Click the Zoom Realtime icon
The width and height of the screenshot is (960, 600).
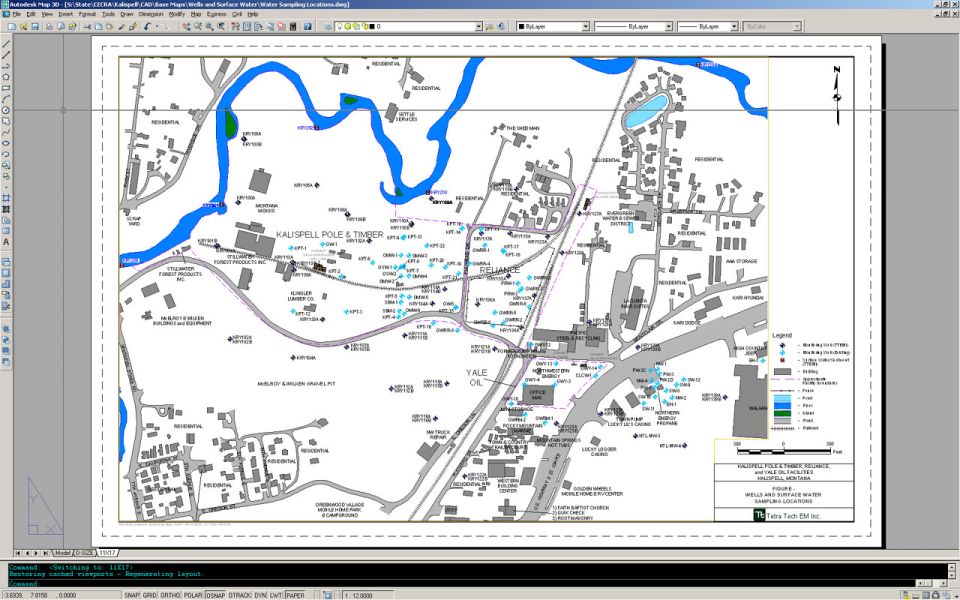point(198,27)
